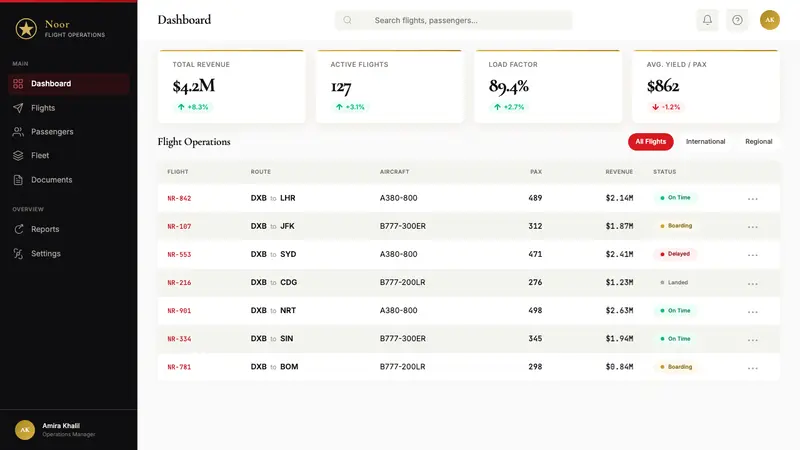Click the Avg. Yield / Pax $862 card
Image resolution: width=800 pixels, height=450 pixels.
pos(706,86)
